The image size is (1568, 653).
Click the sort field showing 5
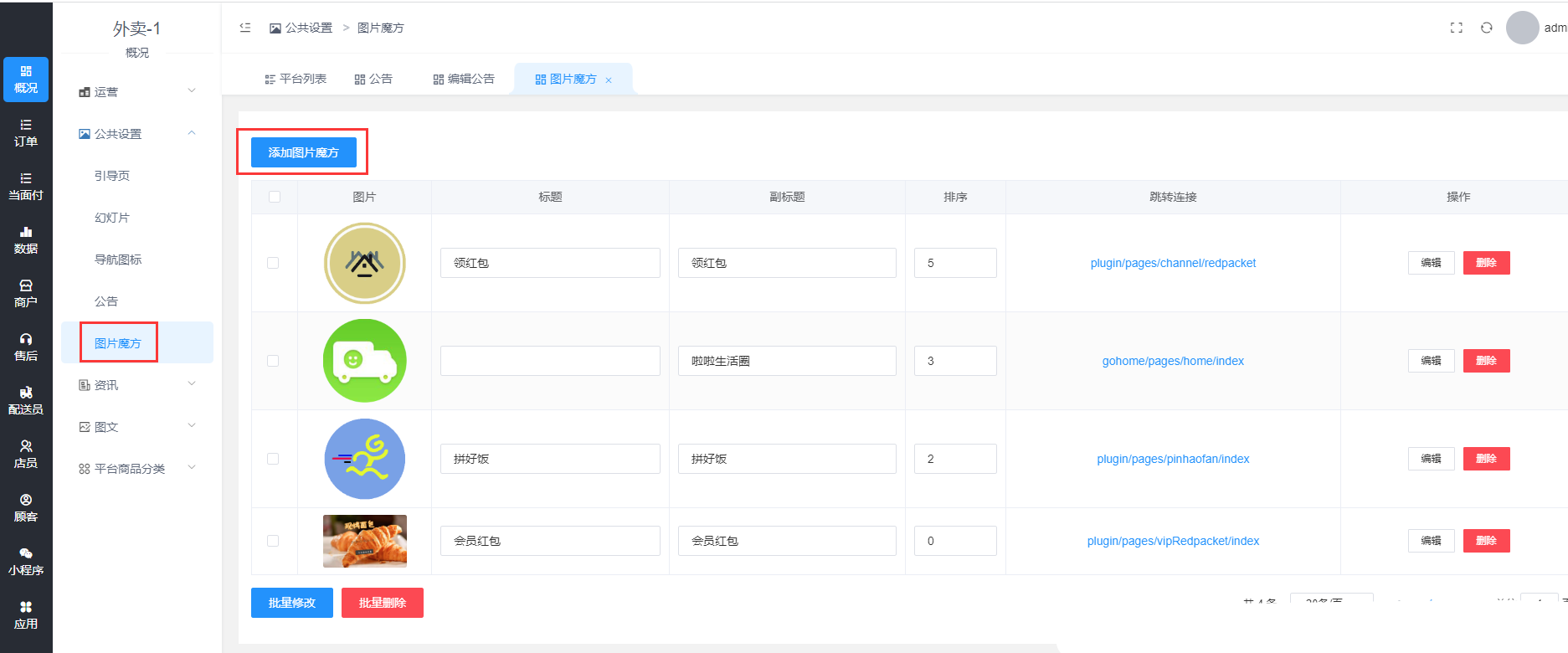pyautogui.click(x=955, y=263)
